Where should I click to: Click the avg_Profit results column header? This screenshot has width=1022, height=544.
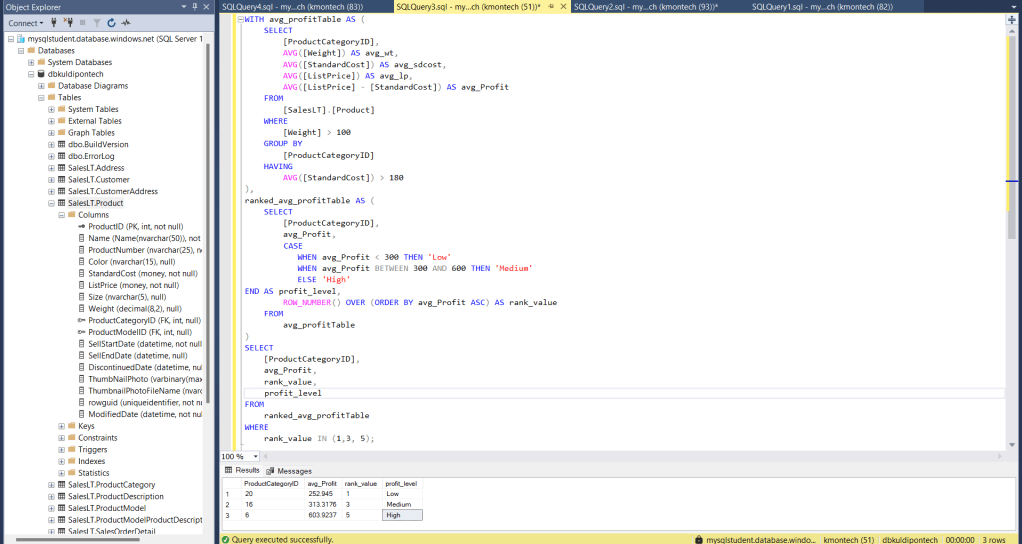click(x=322, y=484)
